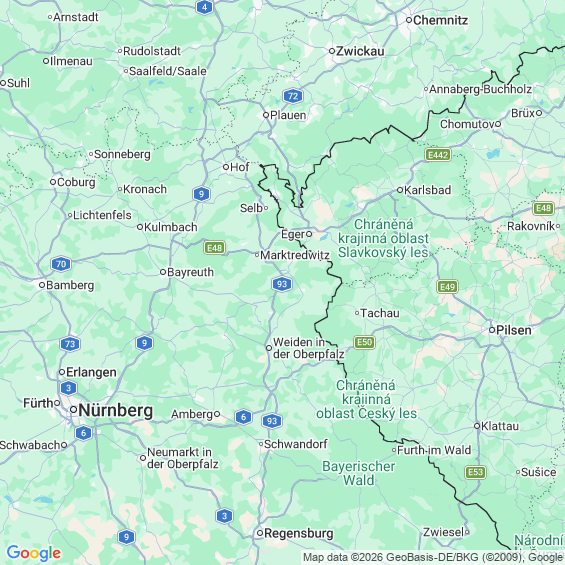This screenshot has height=565, width=565.
Task: Click the Bayerischer Wald park label
Action: click(359, 473)
